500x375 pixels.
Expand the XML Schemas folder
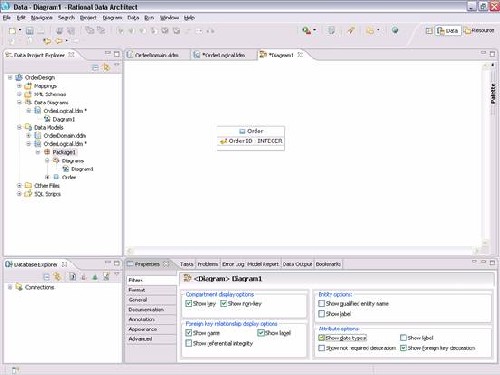(x=19, y=94)
